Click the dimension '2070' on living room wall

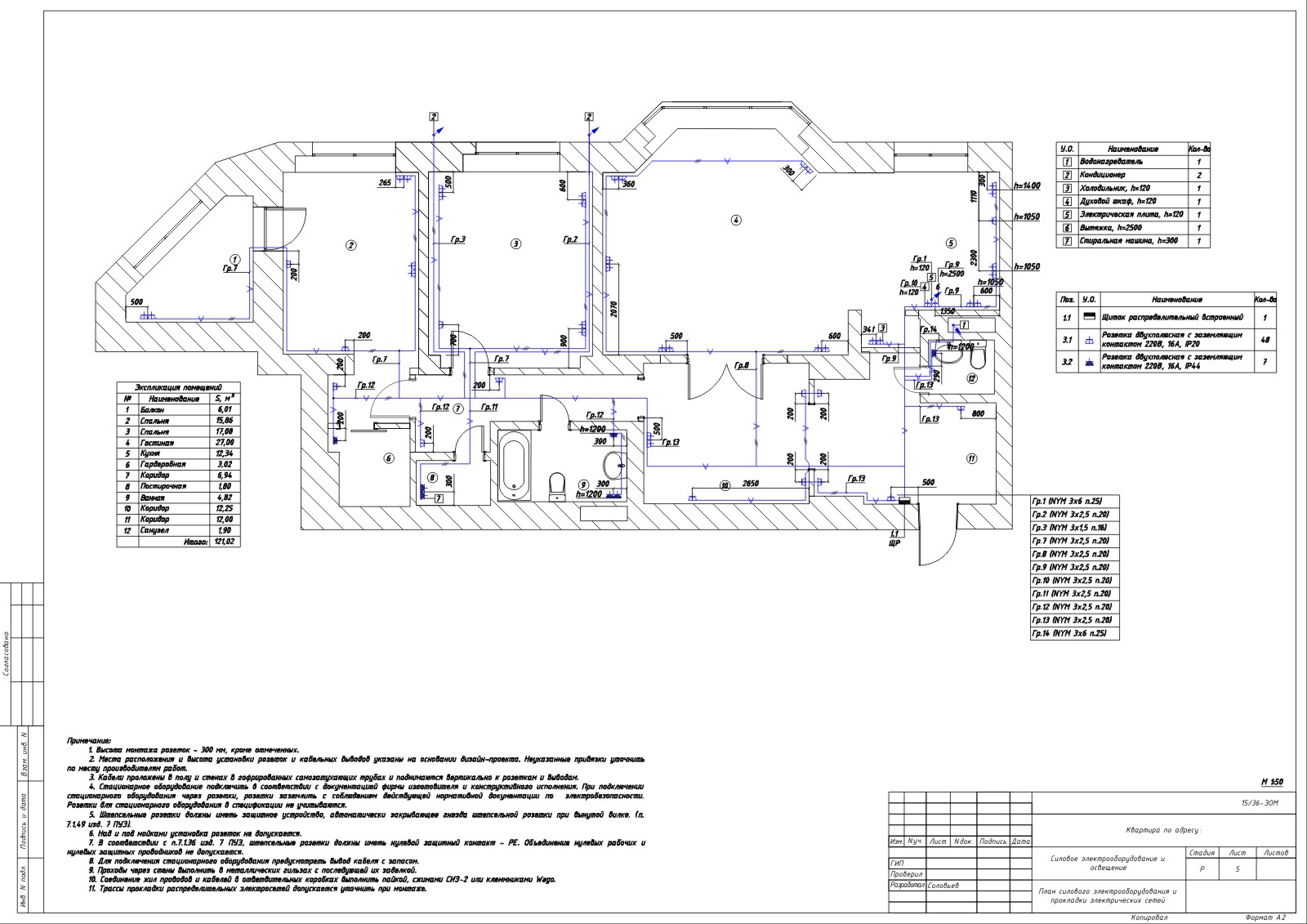[613, 310]
